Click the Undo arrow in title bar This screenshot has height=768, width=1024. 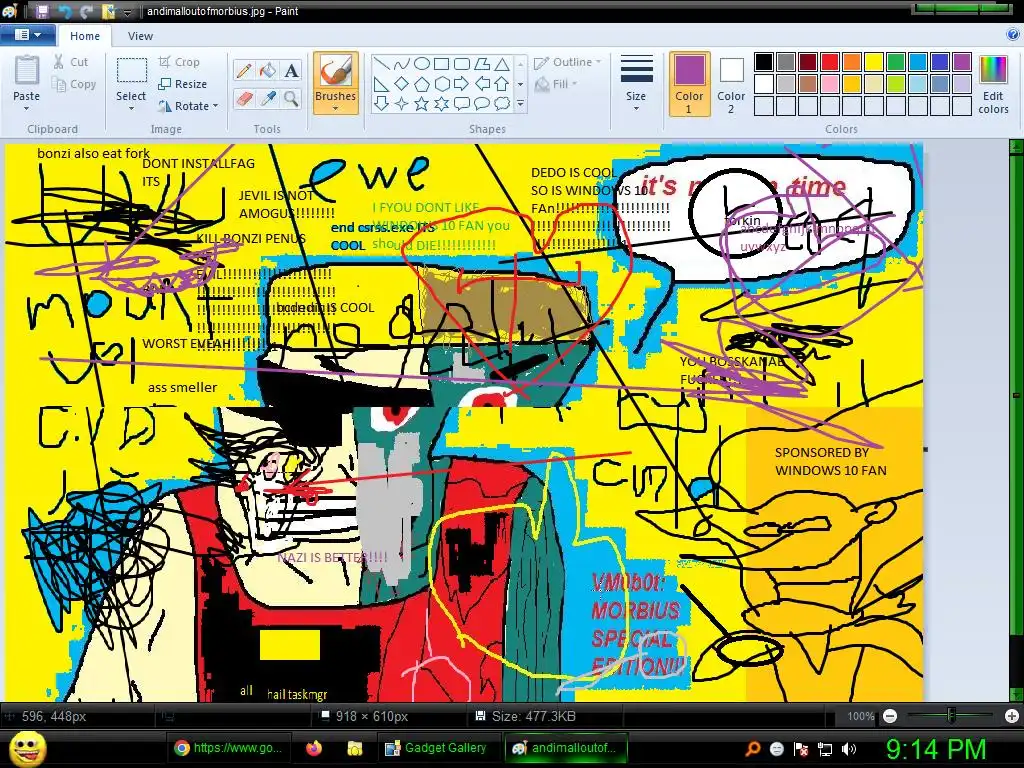[65, 11]
